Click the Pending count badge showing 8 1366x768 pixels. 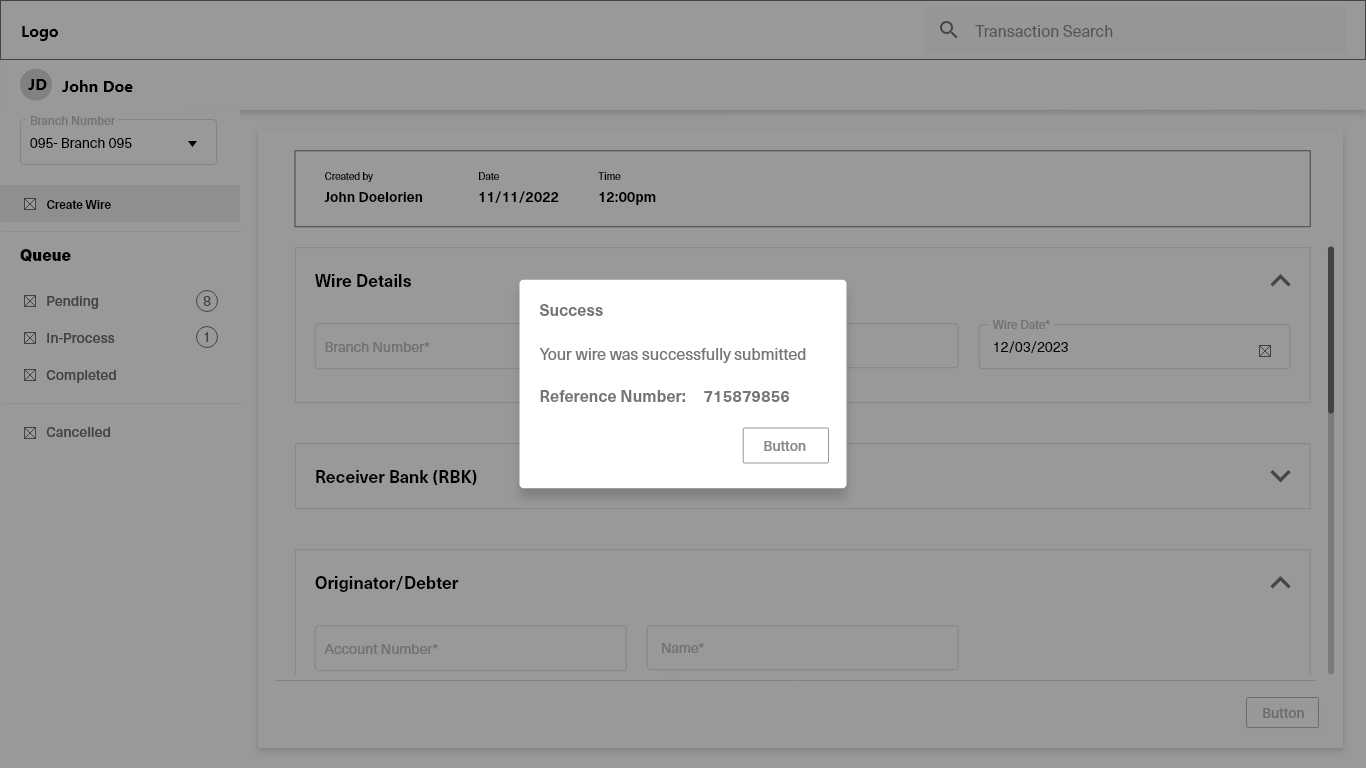(x=206, y=301)
